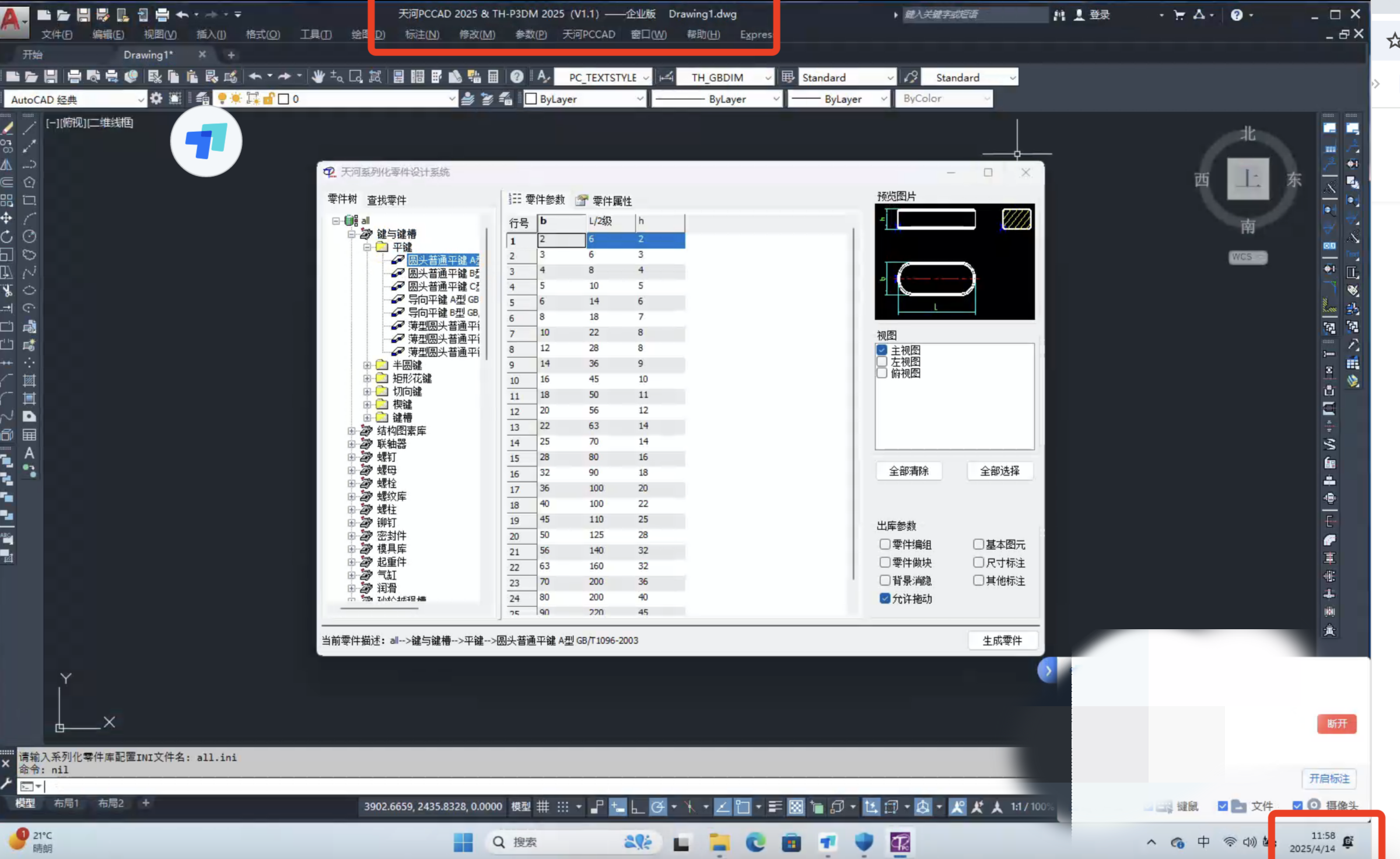The height and width of the screenshot is (859, 1400).
Task: Open the AutoCAD 经典 workspace dropdown
Action: (x=76, y=99)
